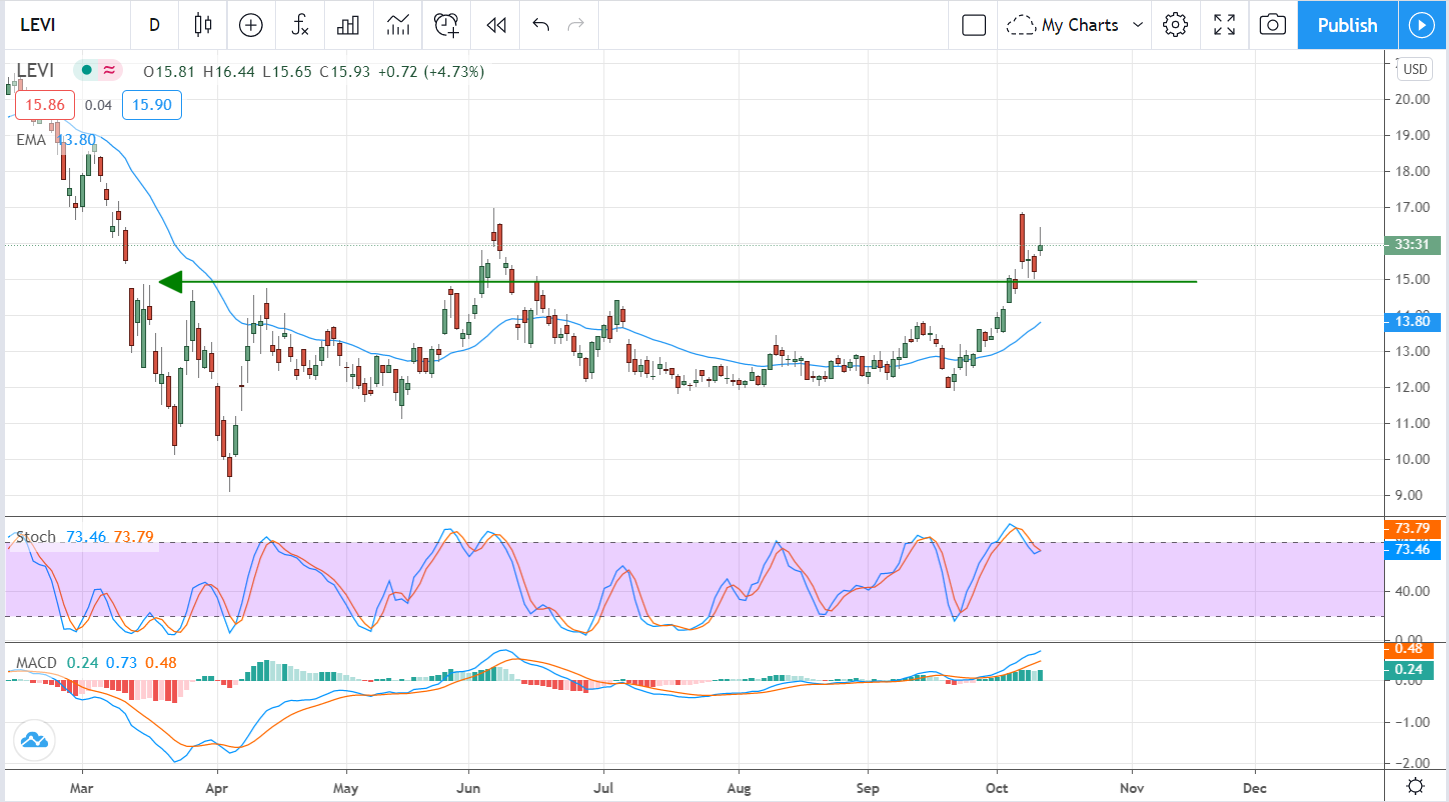Take a chart snapshot with the camera icon
This screenshot has width=1449, height=802.
pos(1272,25)
